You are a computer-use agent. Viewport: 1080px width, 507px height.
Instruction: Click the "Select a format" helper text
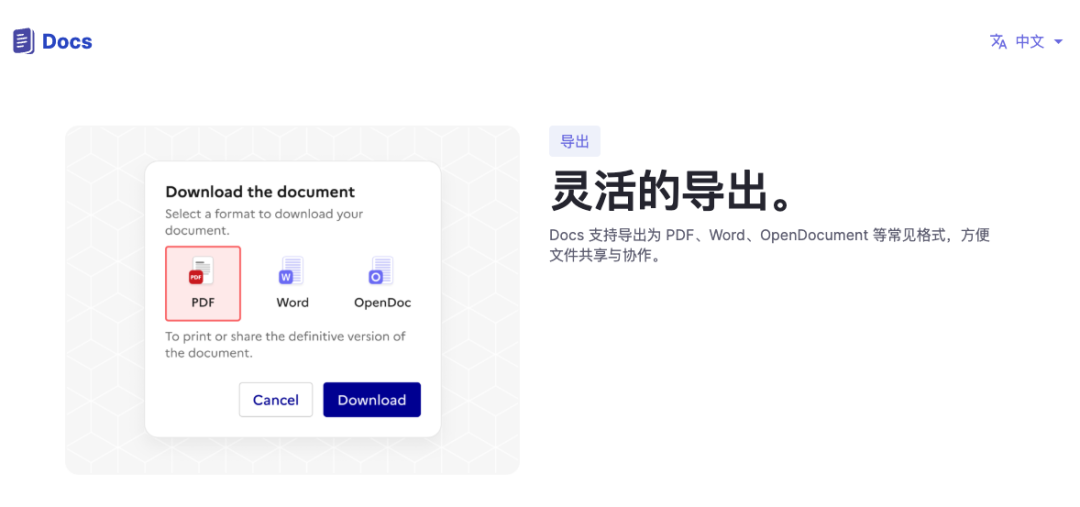click(264, 222)
